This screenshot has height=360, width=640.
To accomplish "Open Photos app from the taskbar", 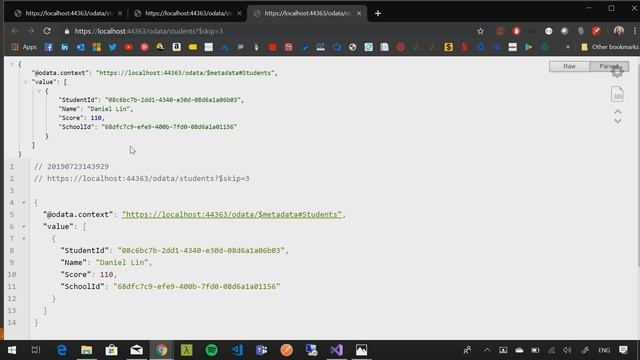I will coord(361,350).
